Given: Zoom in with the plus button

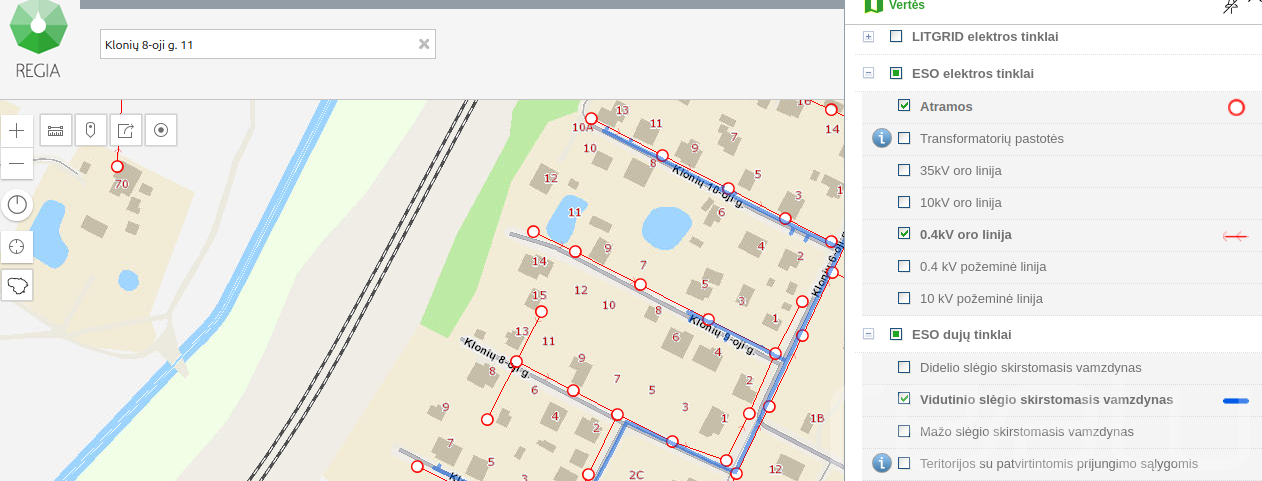Looking at the screenshot, I should pos(17,130).
